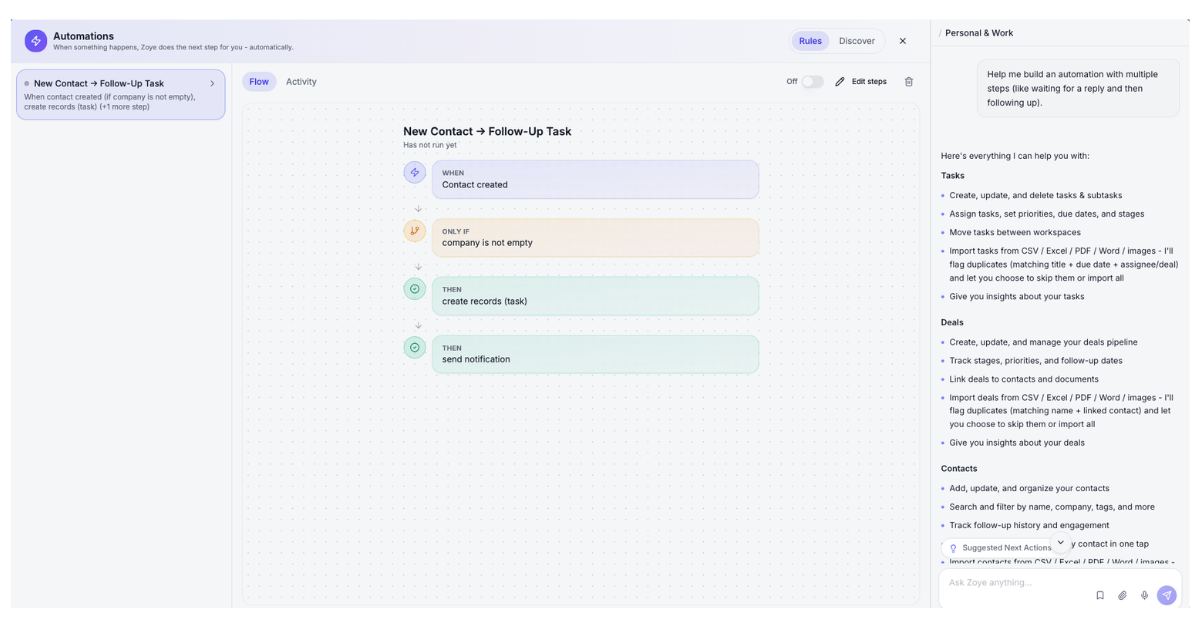
Task: Click 'Create, update, and manage your deals pipeline' bullet
Action: coord(1044,342)
